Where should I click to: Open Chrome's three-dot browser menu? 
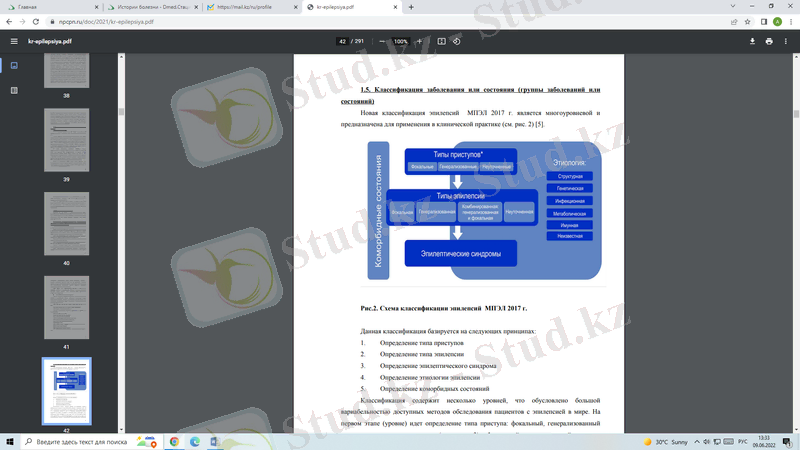tap(790, 21)
